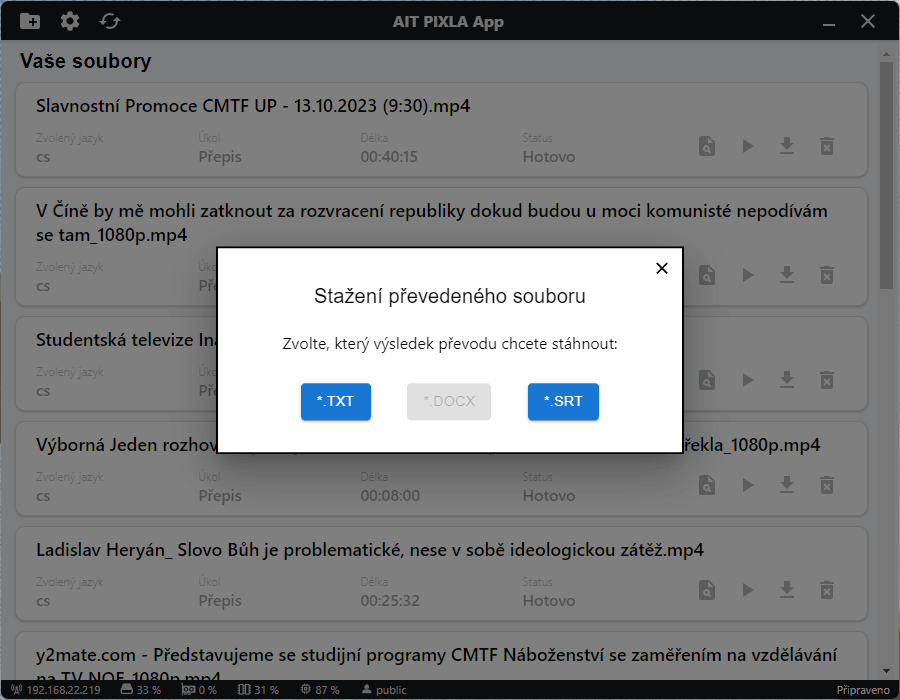Download the subtitles as *.SRT
Viewport: 900px width, 700px height.
(563, 401)
